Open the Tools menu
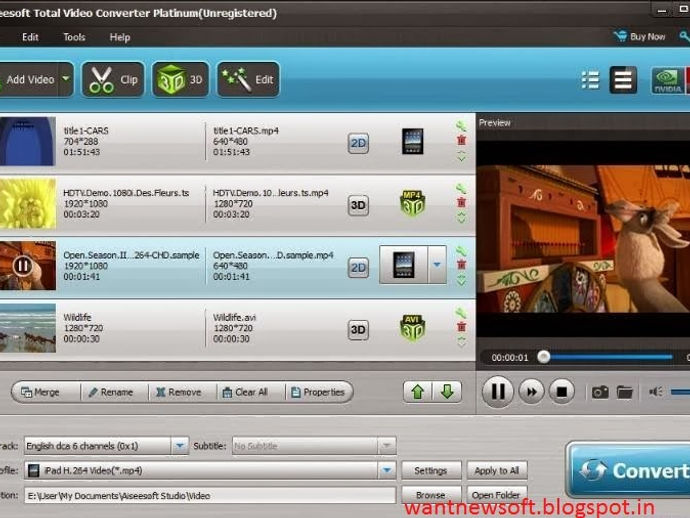Image resolution: width=690 pixels, height=518 pixels. [x=74, y=37]
